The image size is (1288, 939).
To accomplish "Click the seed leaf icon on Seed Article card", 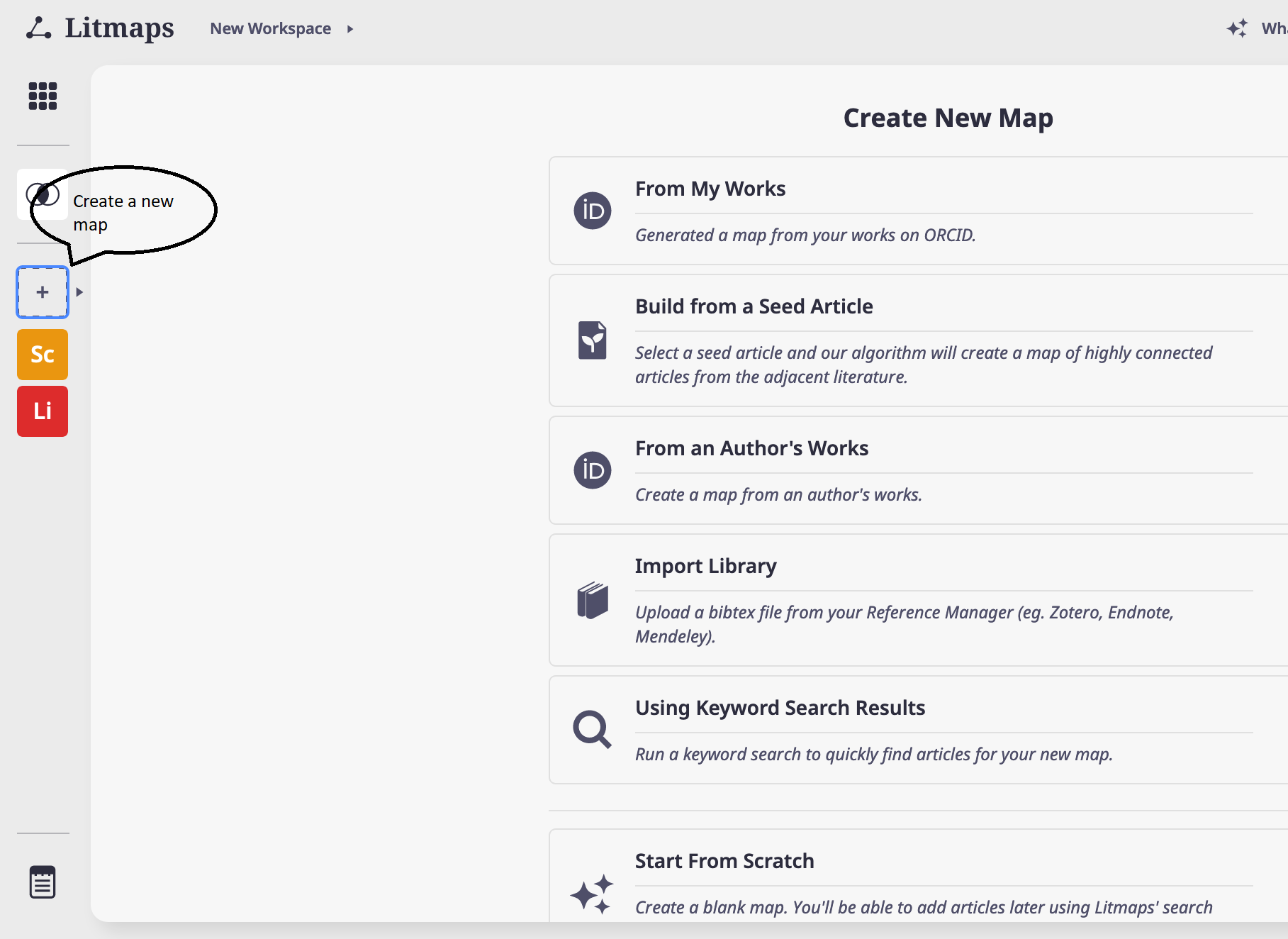I will 593,340.
